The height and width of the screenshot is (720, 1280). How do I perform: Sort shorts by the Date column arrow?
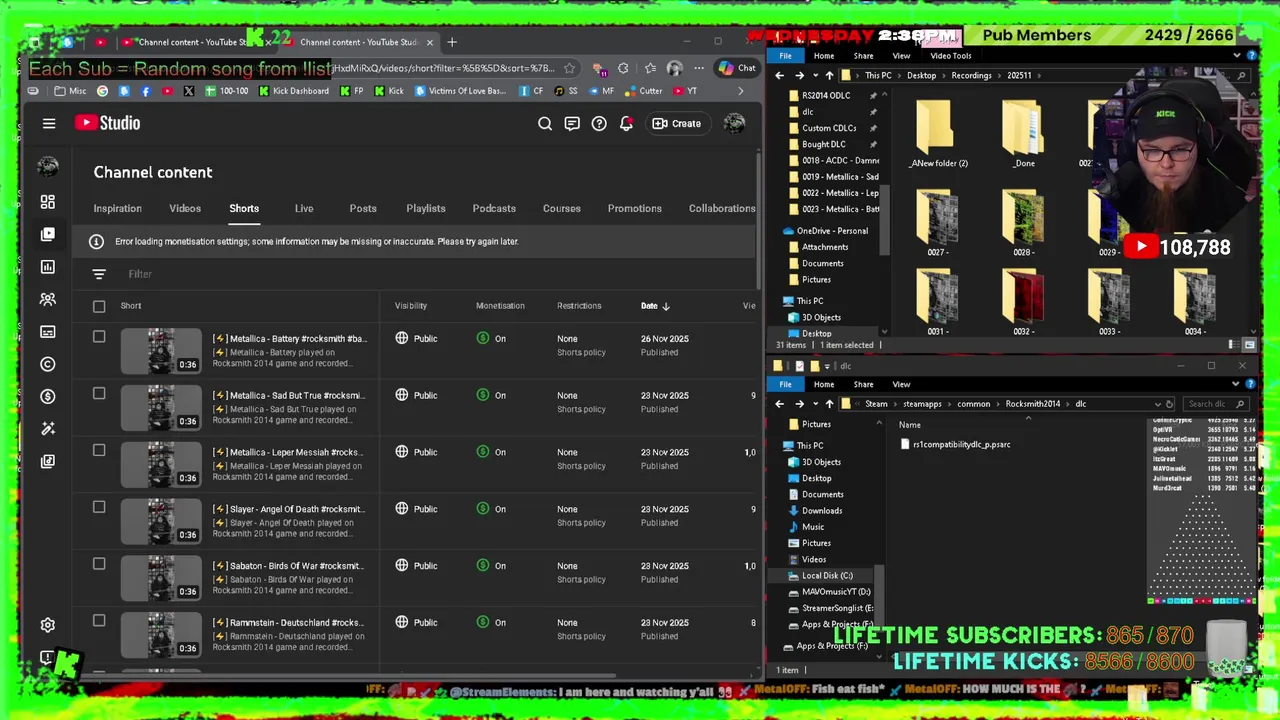(x=666, y=306)
